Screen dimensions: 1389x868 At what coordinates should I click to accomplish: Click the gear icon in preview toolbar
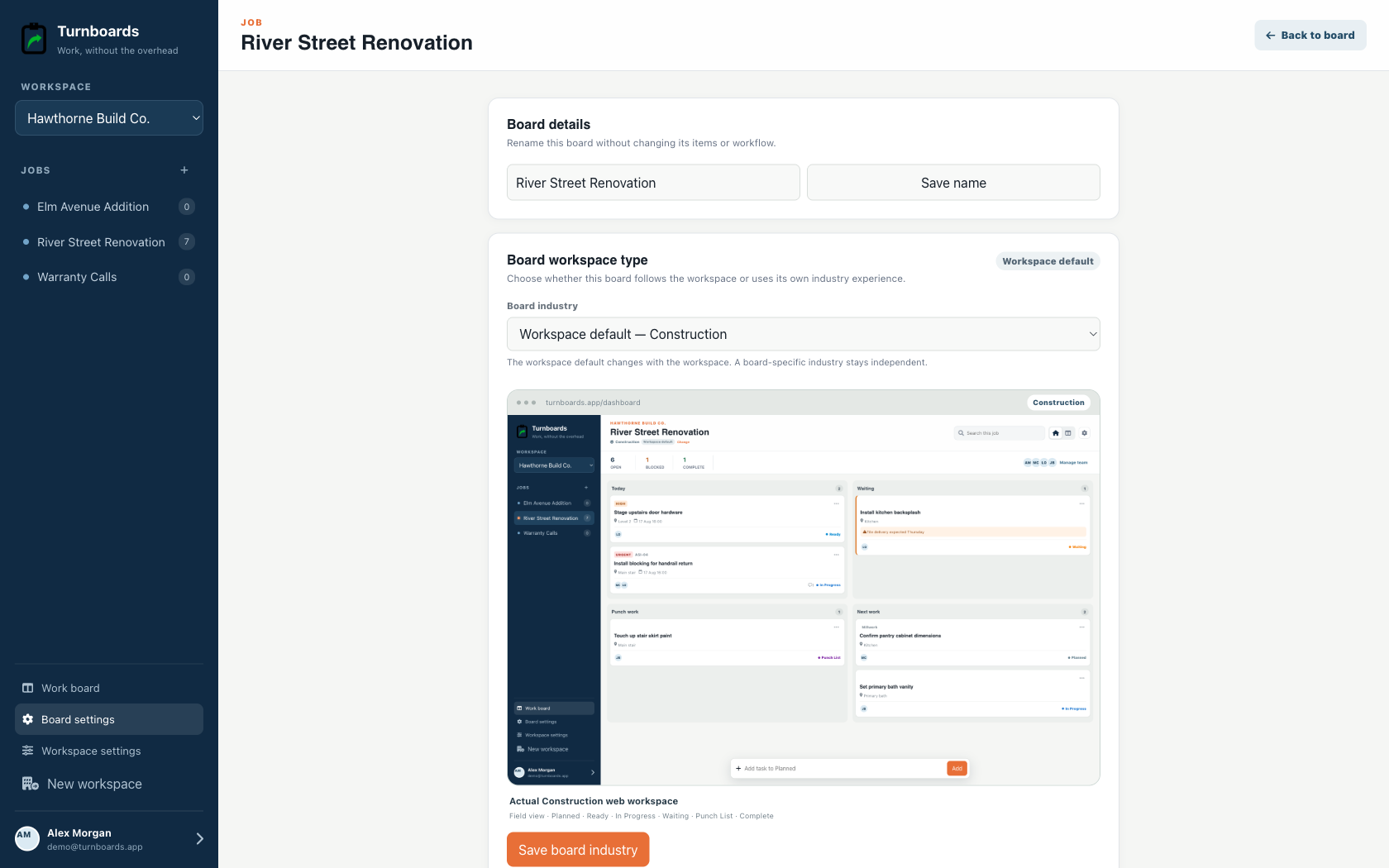point(1085,433)
